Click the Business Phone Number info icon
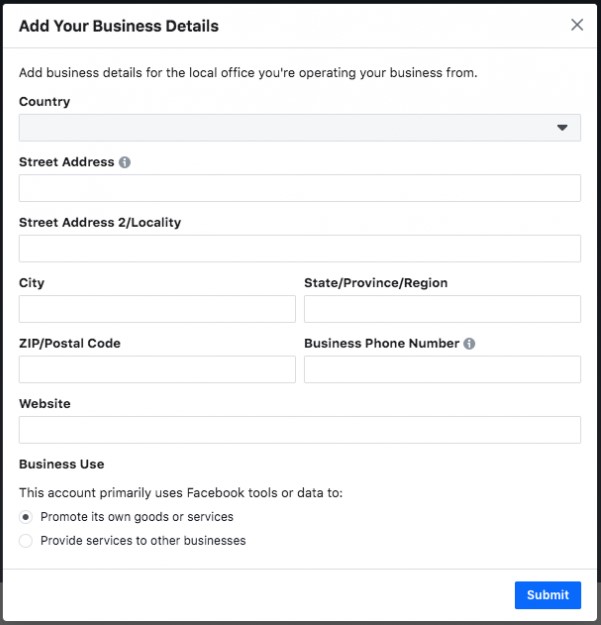601x625 pixels. 469,344
